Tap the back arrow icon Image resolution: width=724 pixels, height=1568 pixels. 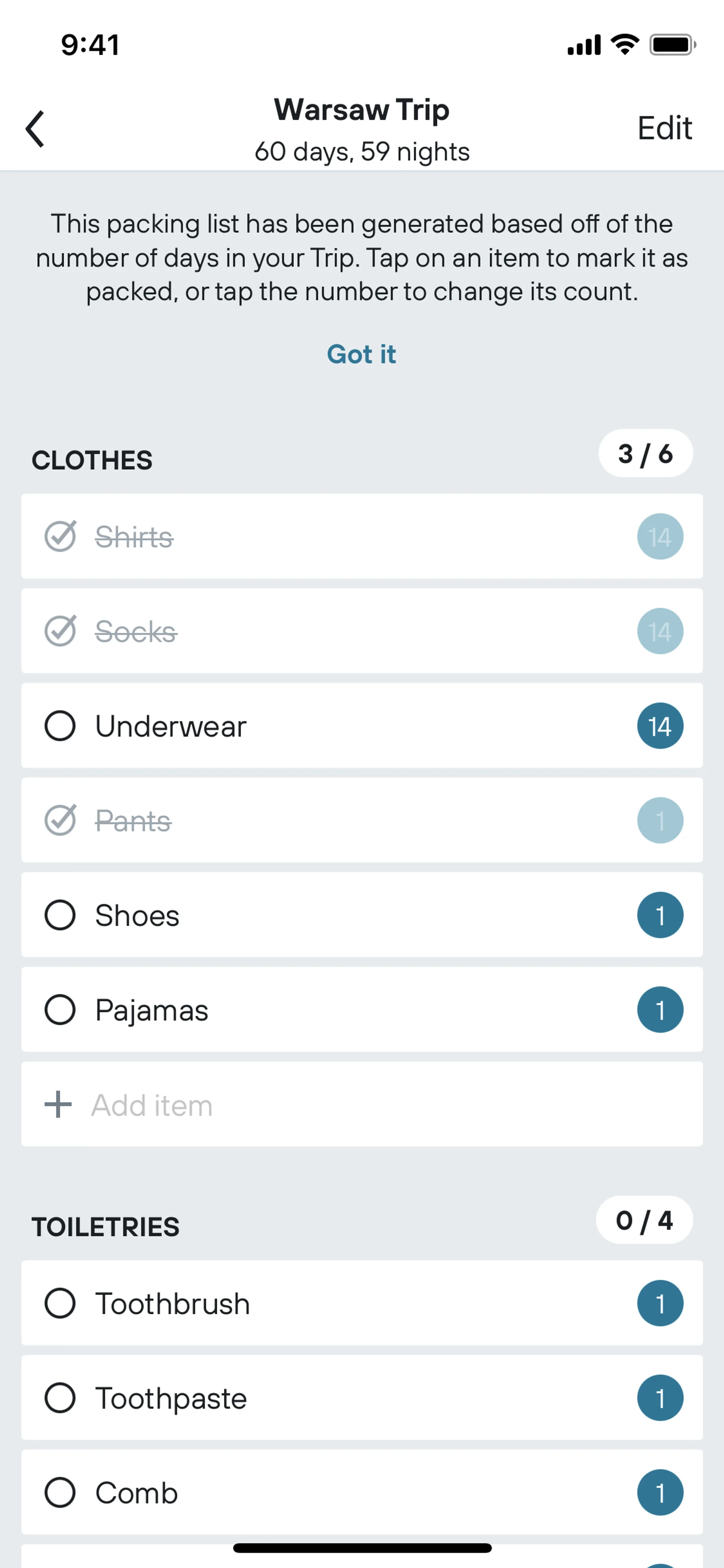click(35, 128)
